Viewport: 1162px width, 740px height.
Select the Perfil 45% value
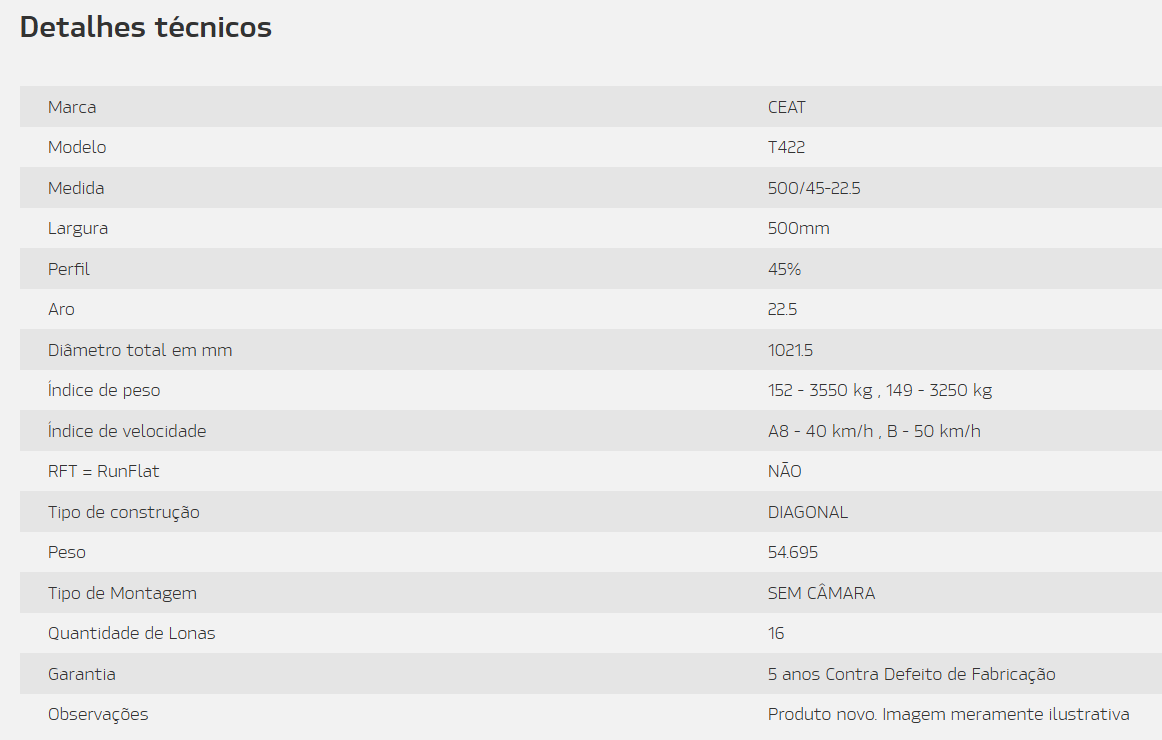point(784,269)
